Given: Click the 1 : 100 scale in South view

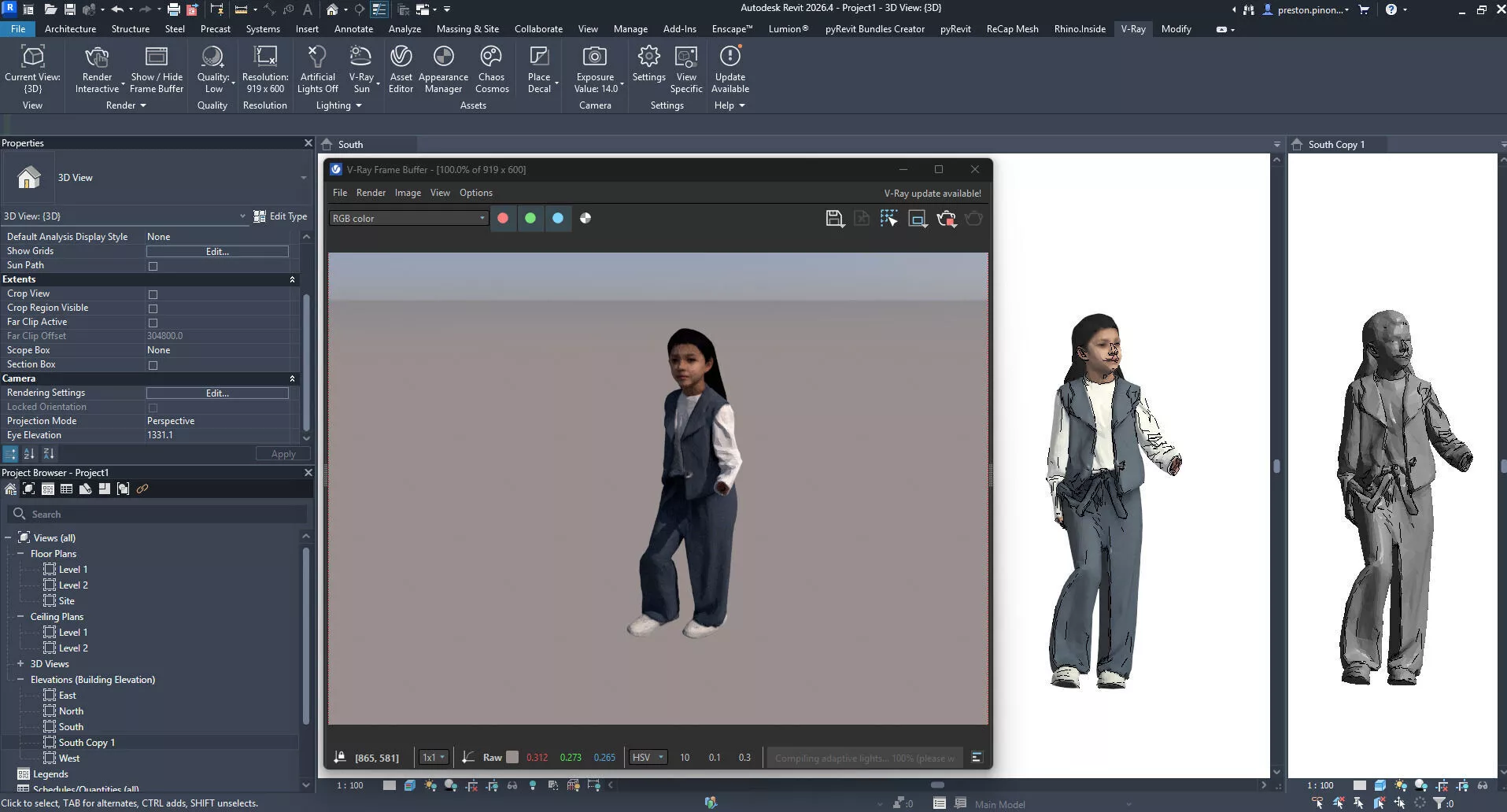Looking at the screenshot, I should 350,785.
